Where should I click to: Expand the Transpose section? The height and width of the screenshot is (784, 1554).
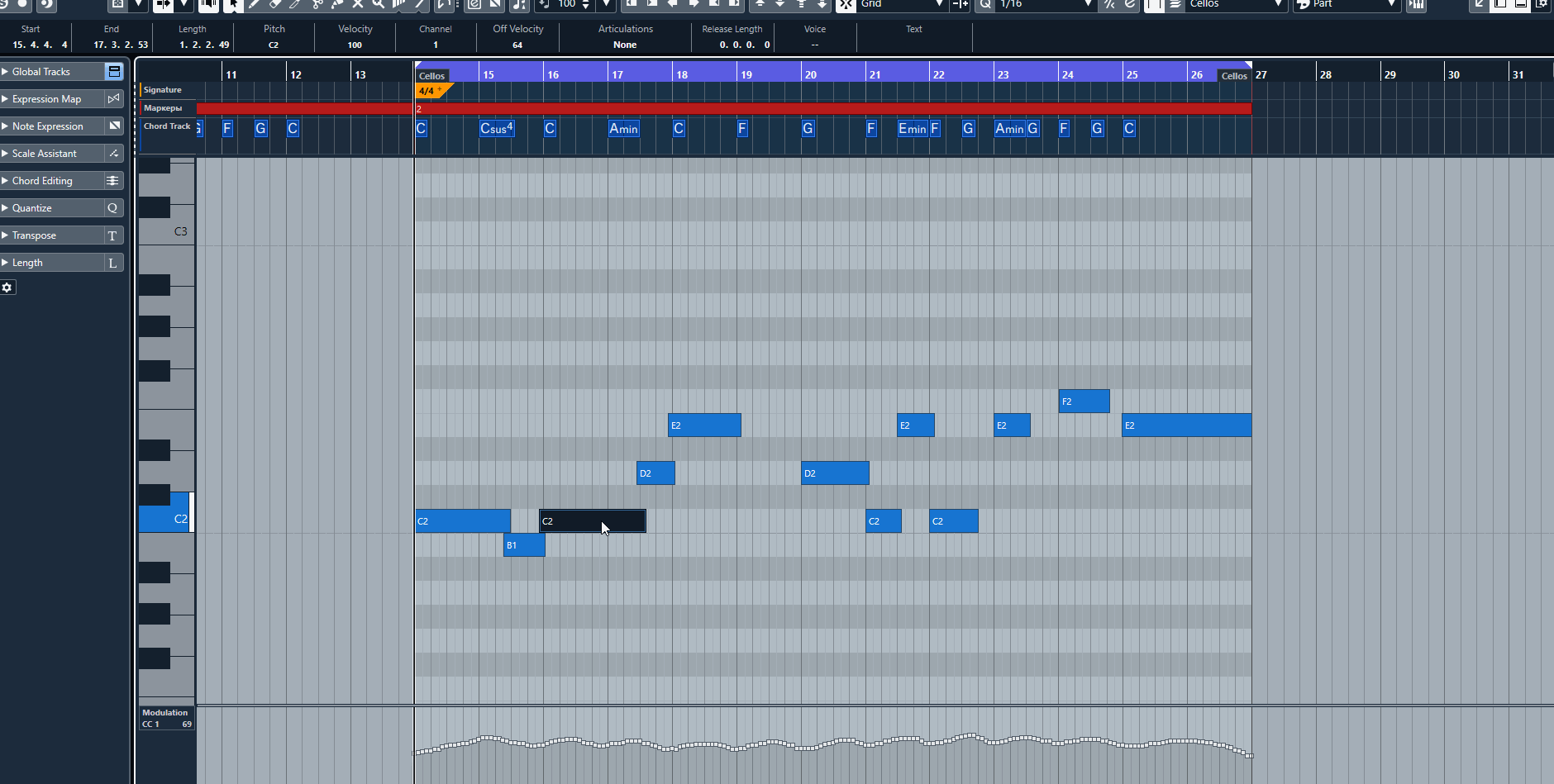[x=5, y=235]
